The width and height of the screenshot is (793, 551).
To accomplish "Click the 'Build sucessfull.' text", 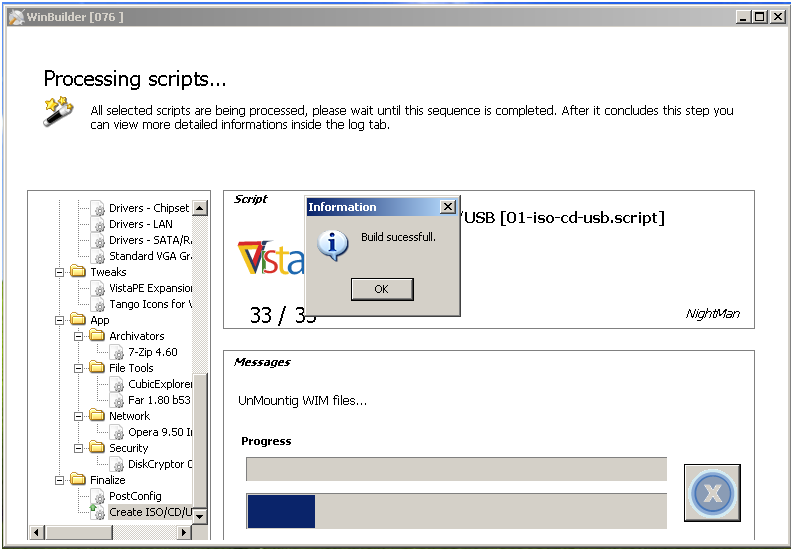I will tap(398, 237).
